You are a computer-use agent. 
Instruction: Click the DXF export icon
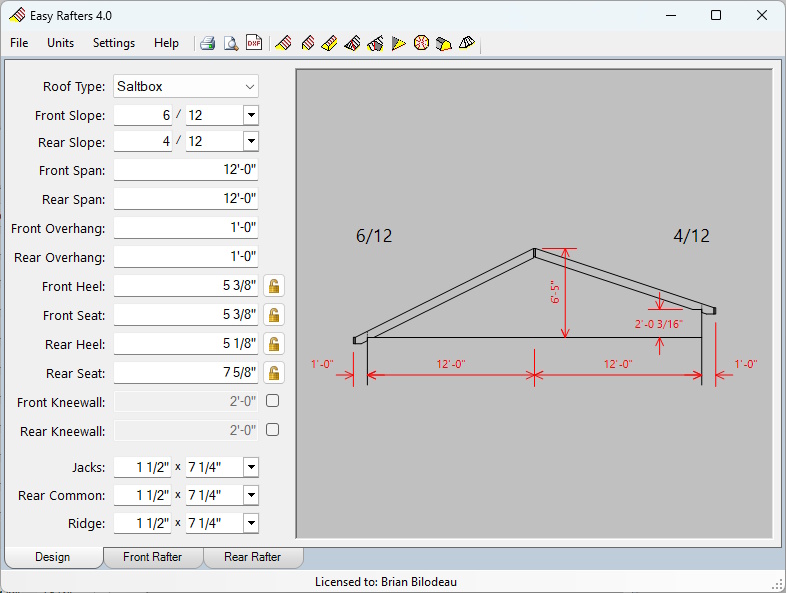click(x=254, y=43)
